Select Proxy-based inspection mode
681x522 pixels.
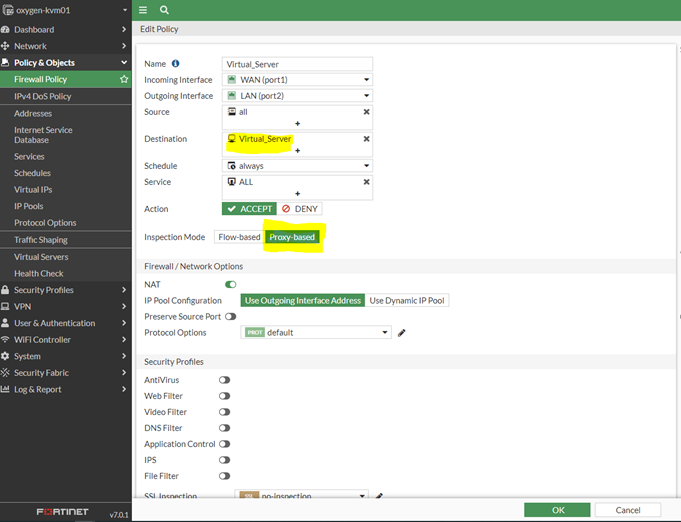pos(292,237)
